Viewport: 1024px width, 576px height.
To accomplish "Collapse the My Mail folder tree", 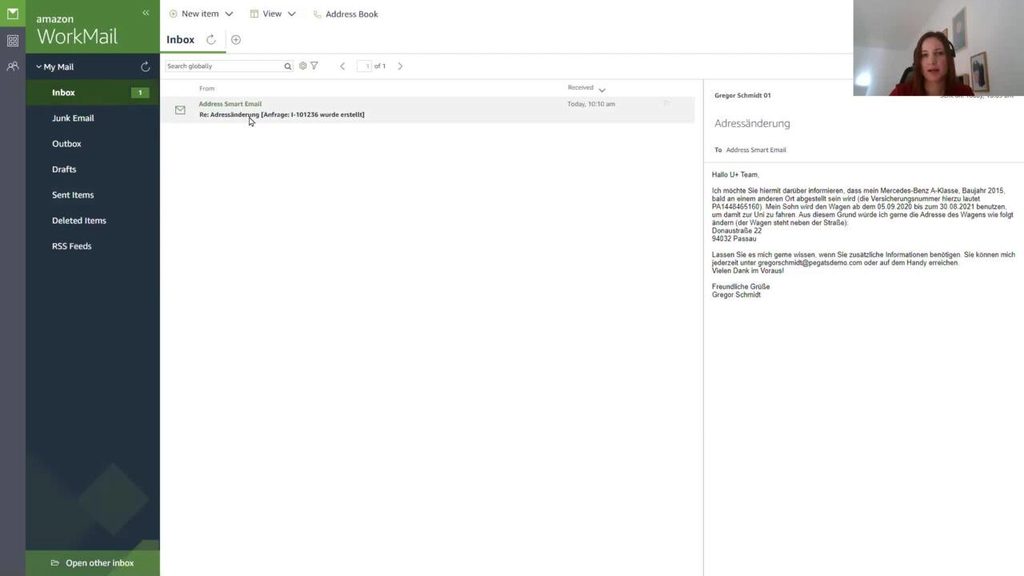I will (x=38, y=67).
